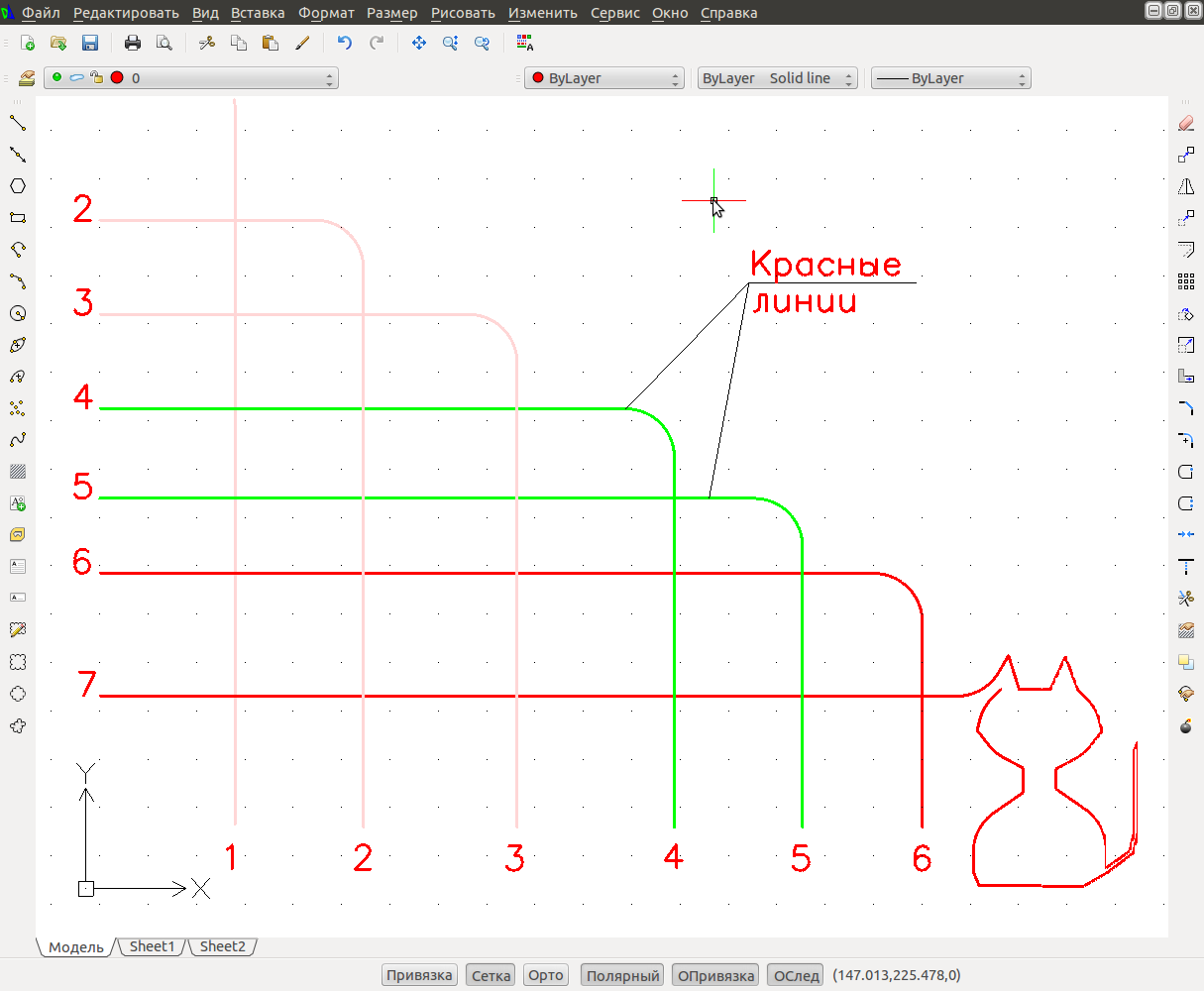Switch to the Sheet1 tab
Viewport: 1204px width, 991px height.
point(152,947)
